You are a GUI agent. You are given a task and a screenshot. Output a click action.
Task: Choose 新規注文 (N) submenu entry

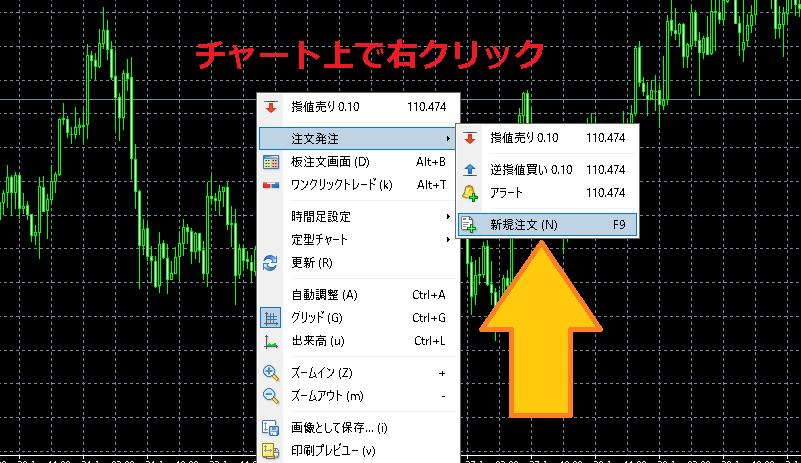click(x=548, y=225)
